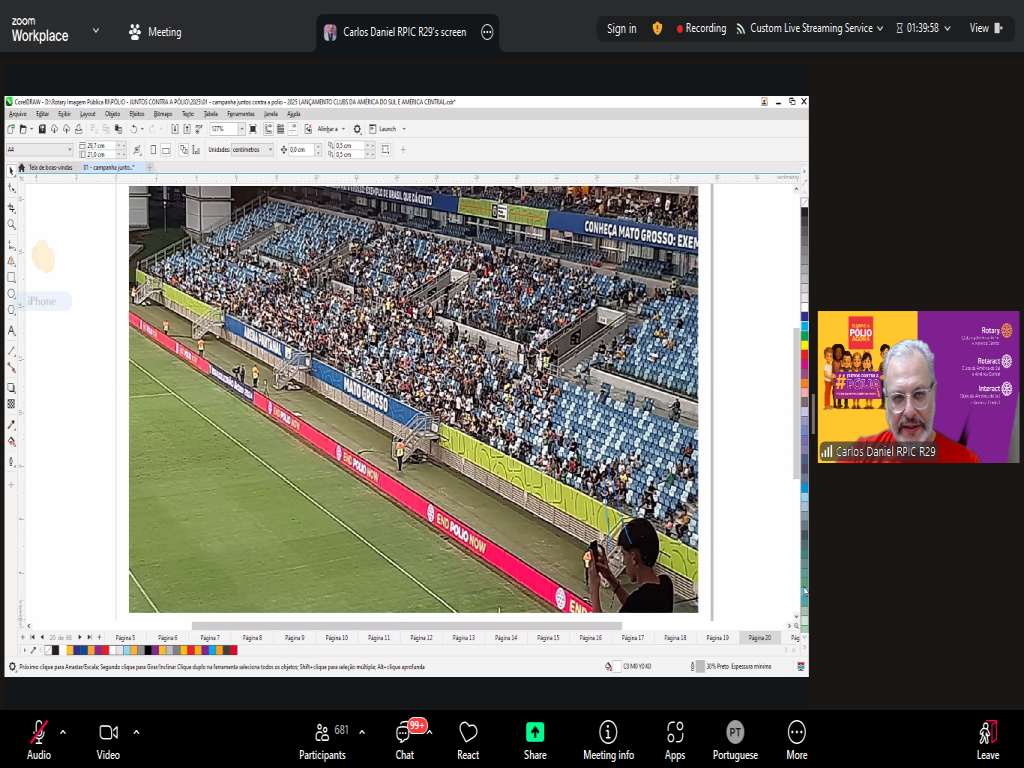1024x768 pixels.
Task: Open the Chat panel
Action: (404, 738)
